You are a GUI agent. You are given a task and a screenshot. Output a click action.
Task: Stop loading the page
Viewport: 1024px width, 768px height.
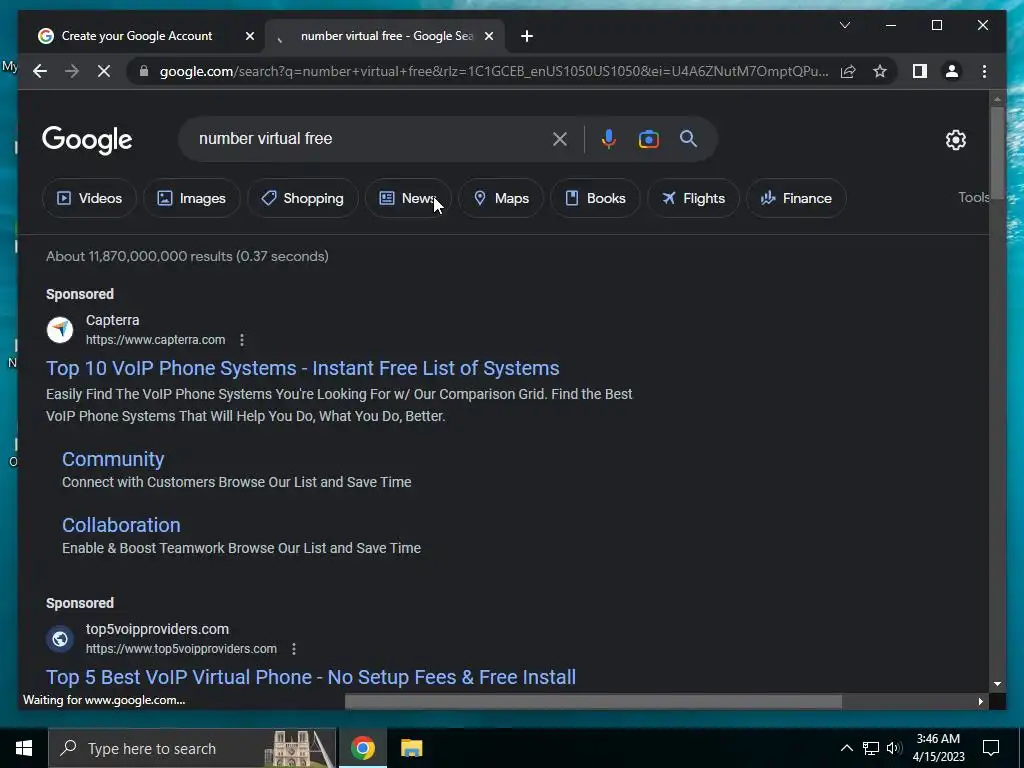pos(104,71)
